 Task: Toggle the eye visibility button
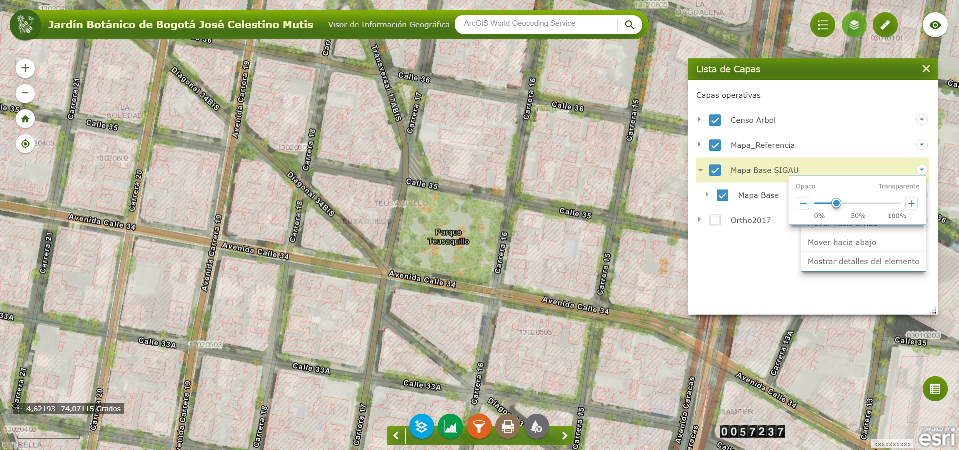click(x=935, y=25)
